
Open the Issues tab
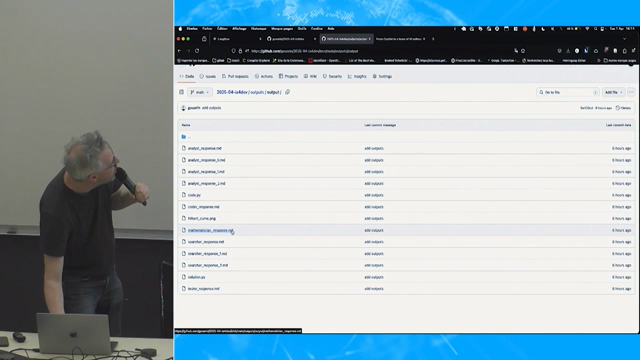pyautogui.click(x=207, y=76)
